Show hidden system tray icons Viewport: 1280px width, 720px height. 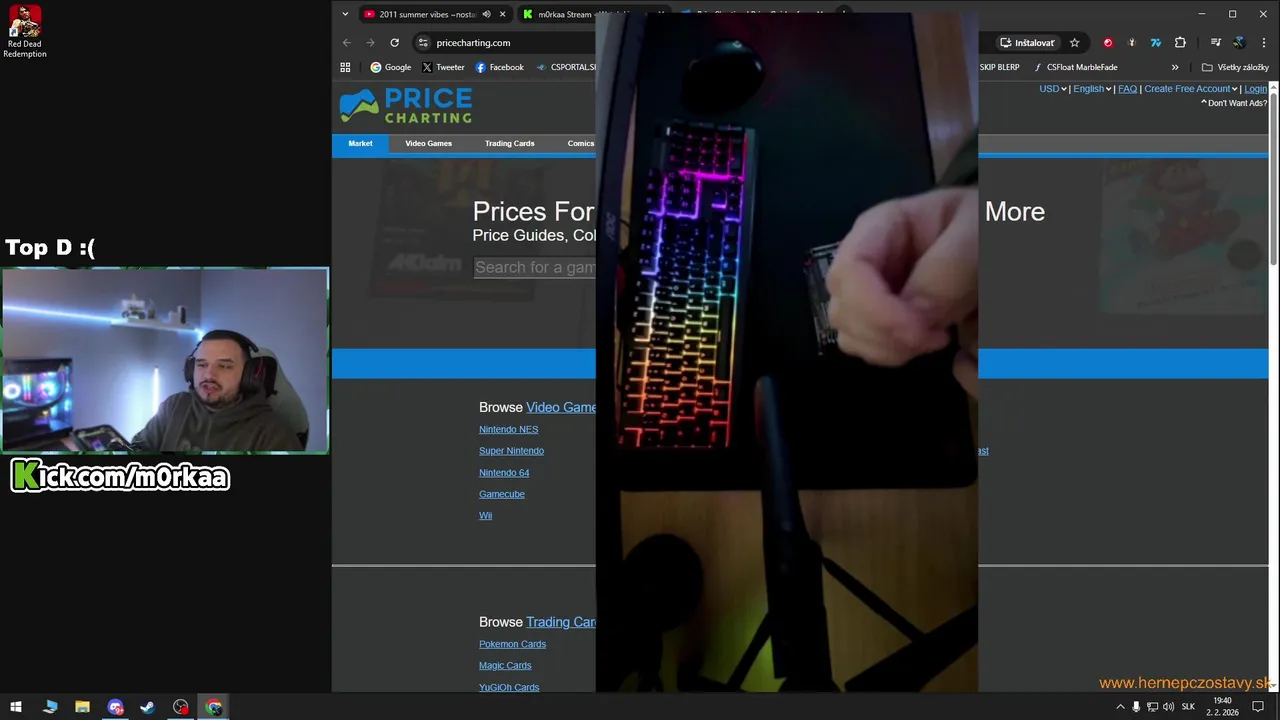1120,707
